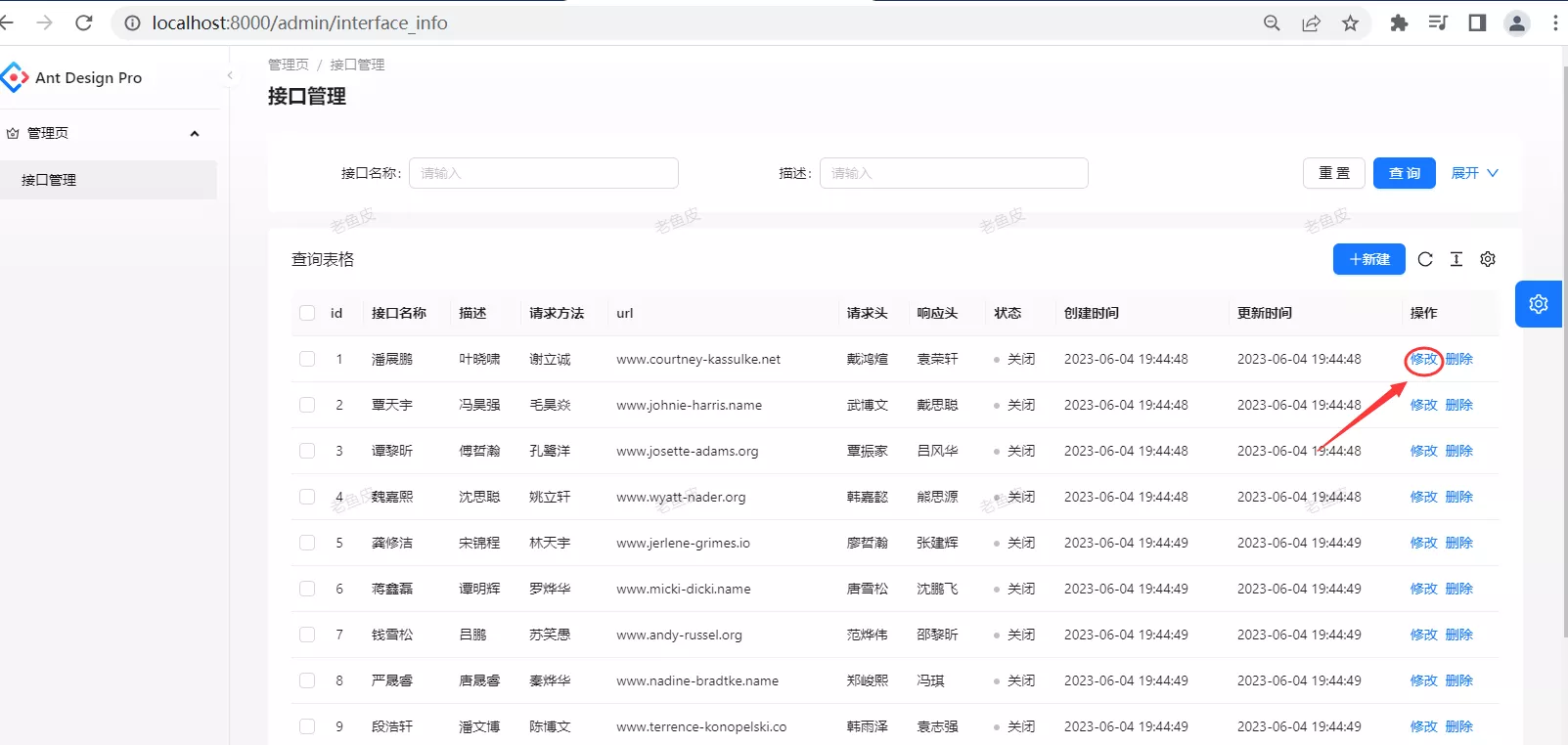This screenshot has height=745, width=1568.
Task: Check the row checkbox for id 7
Action: pos(307,635)
